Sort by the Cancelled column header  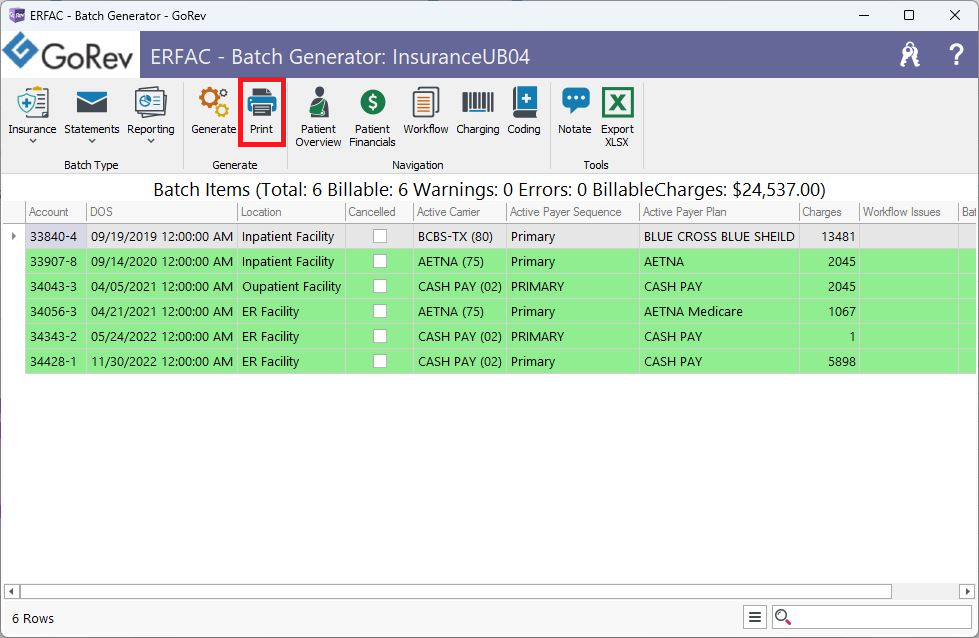click(379, 212)
